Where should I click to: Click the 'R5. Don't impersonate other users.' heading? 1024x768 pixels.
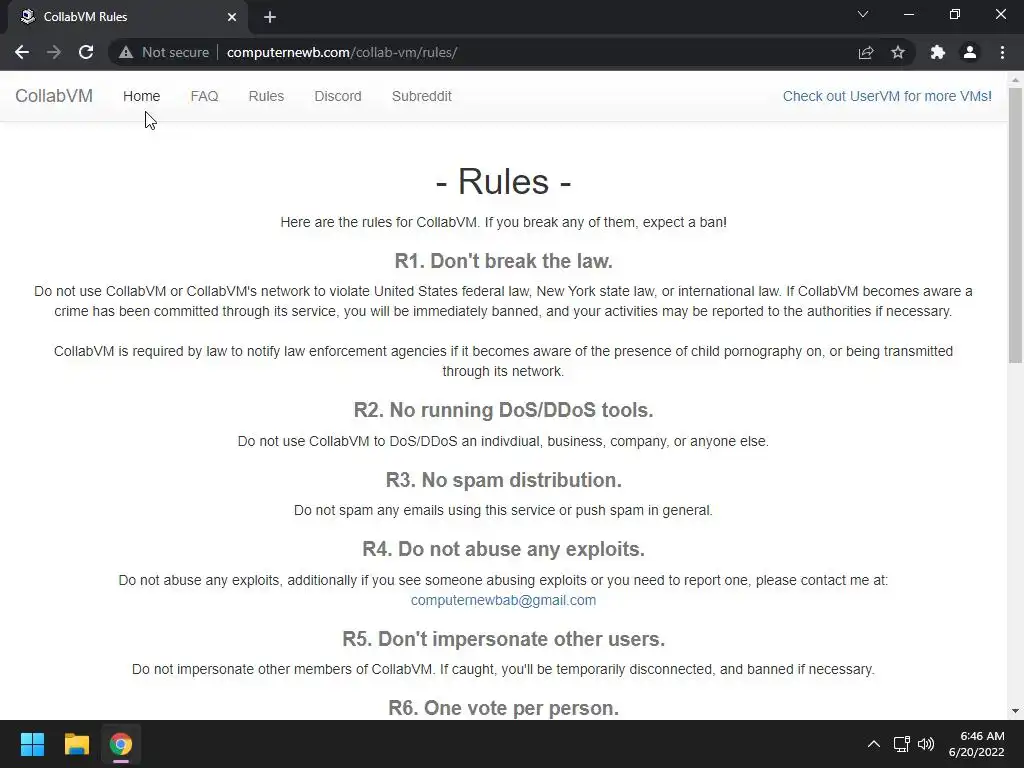click(504, 639)
